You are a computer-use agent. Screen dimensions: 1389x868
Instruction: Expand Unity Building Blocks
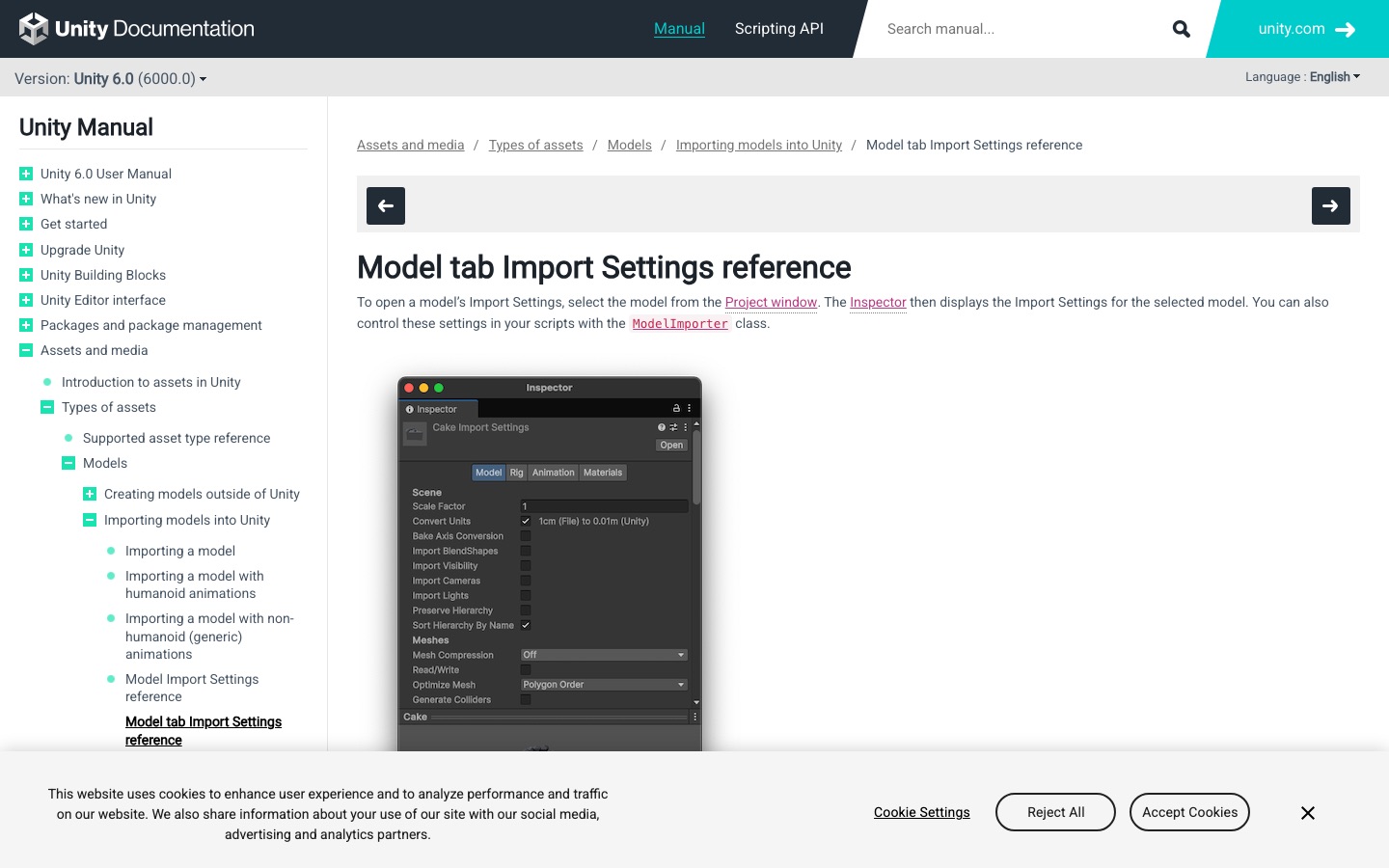(26, 275)
